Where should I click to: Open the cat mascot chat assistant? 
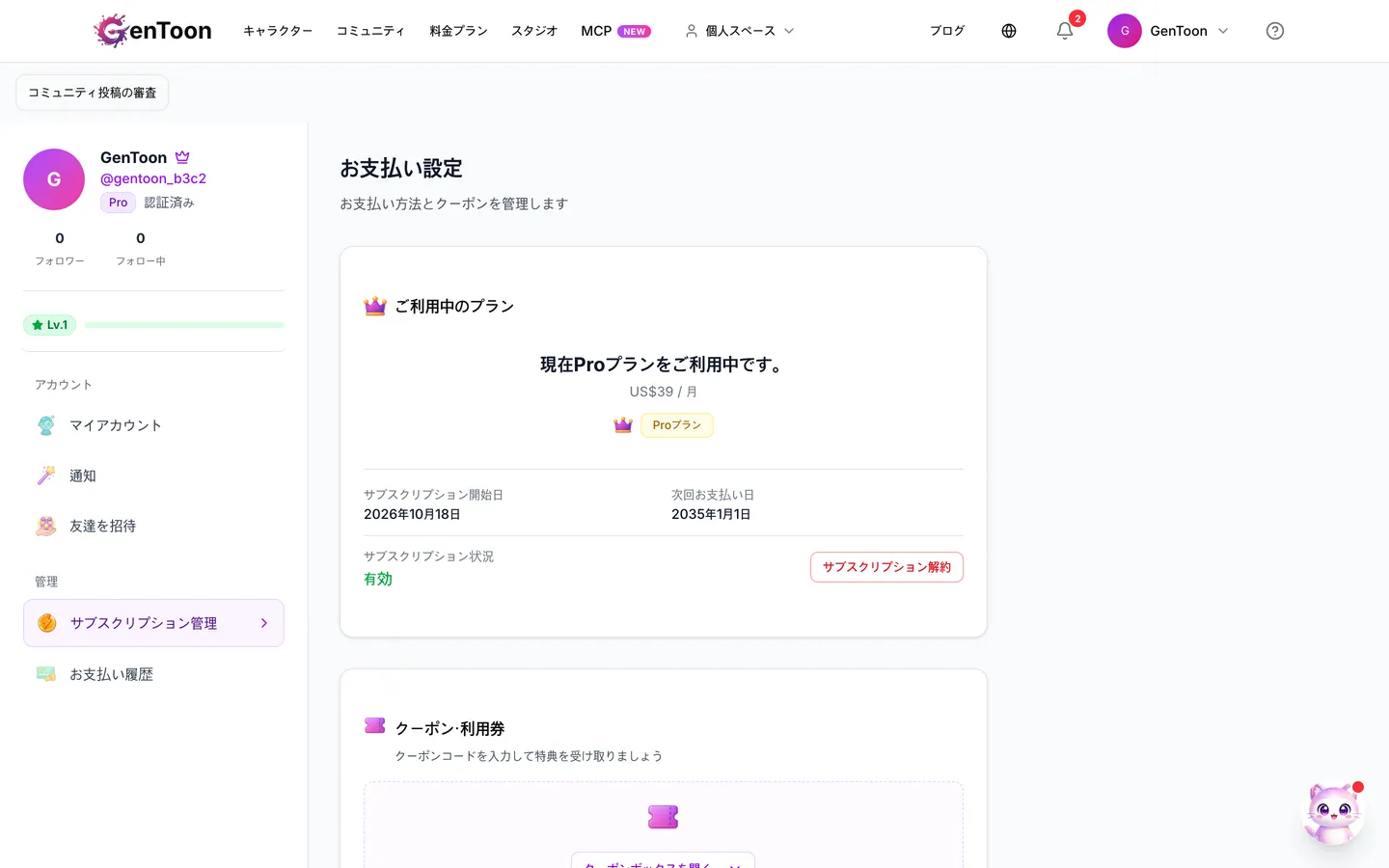click(x=1334, y=813)
